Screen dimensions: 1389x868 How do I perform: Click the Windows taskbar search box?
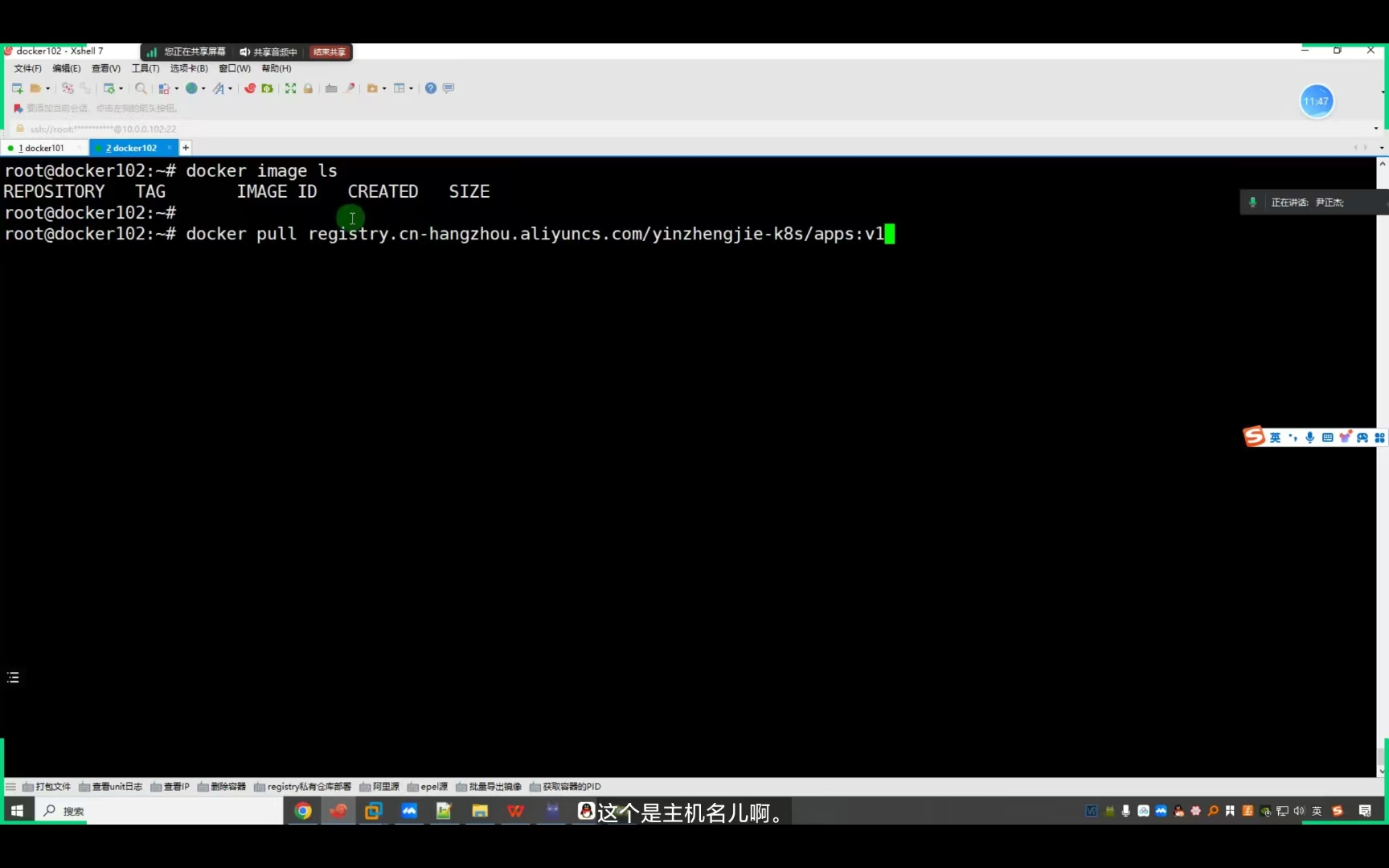159,811
